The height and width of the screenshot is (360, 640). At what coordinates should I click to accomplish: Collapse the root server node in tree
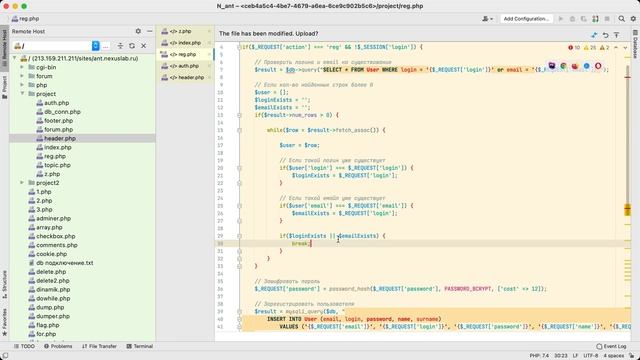tap(15, 58)
